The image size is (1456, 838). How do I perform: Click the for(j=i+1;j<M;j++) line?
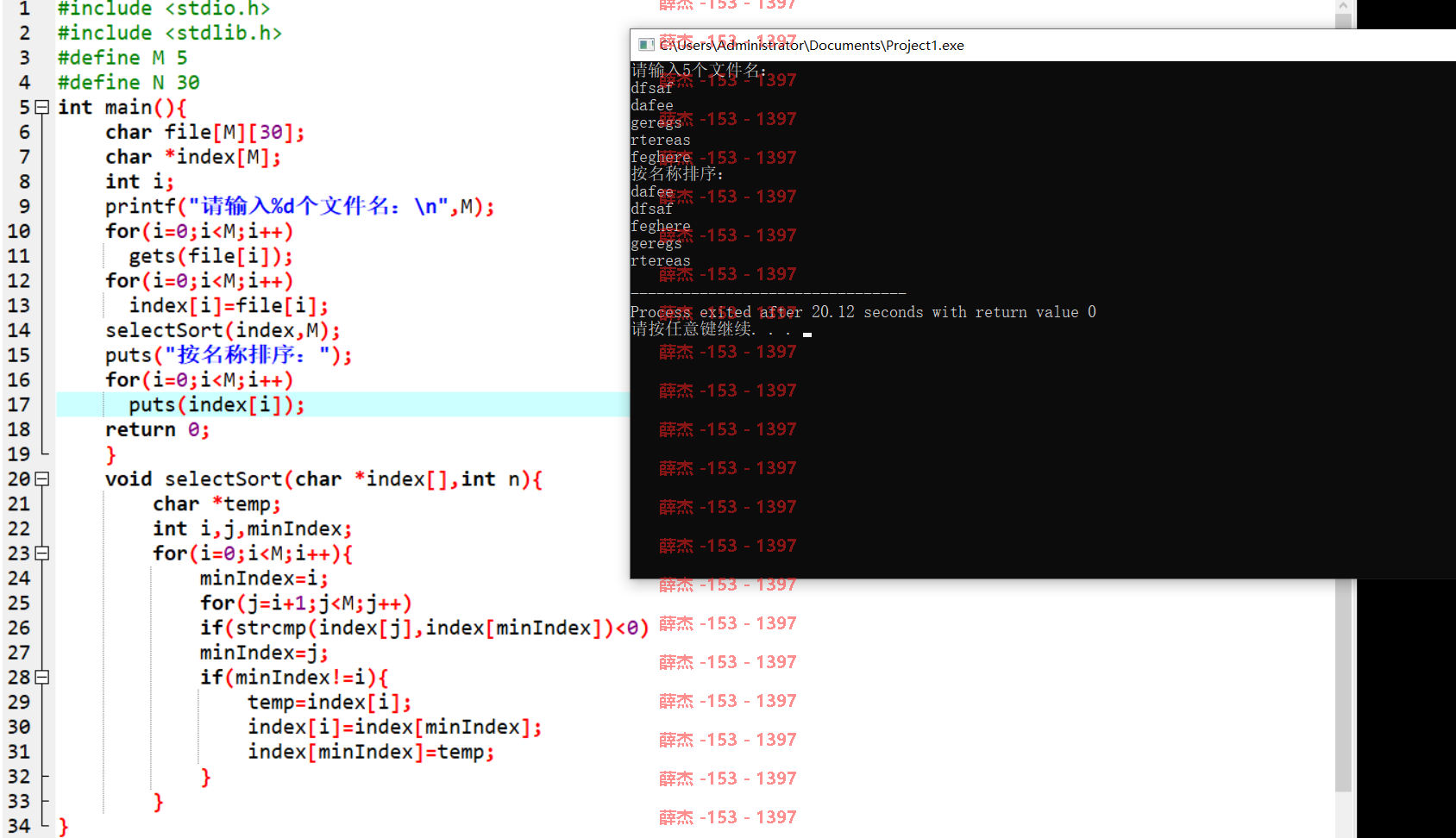point(305,603)
